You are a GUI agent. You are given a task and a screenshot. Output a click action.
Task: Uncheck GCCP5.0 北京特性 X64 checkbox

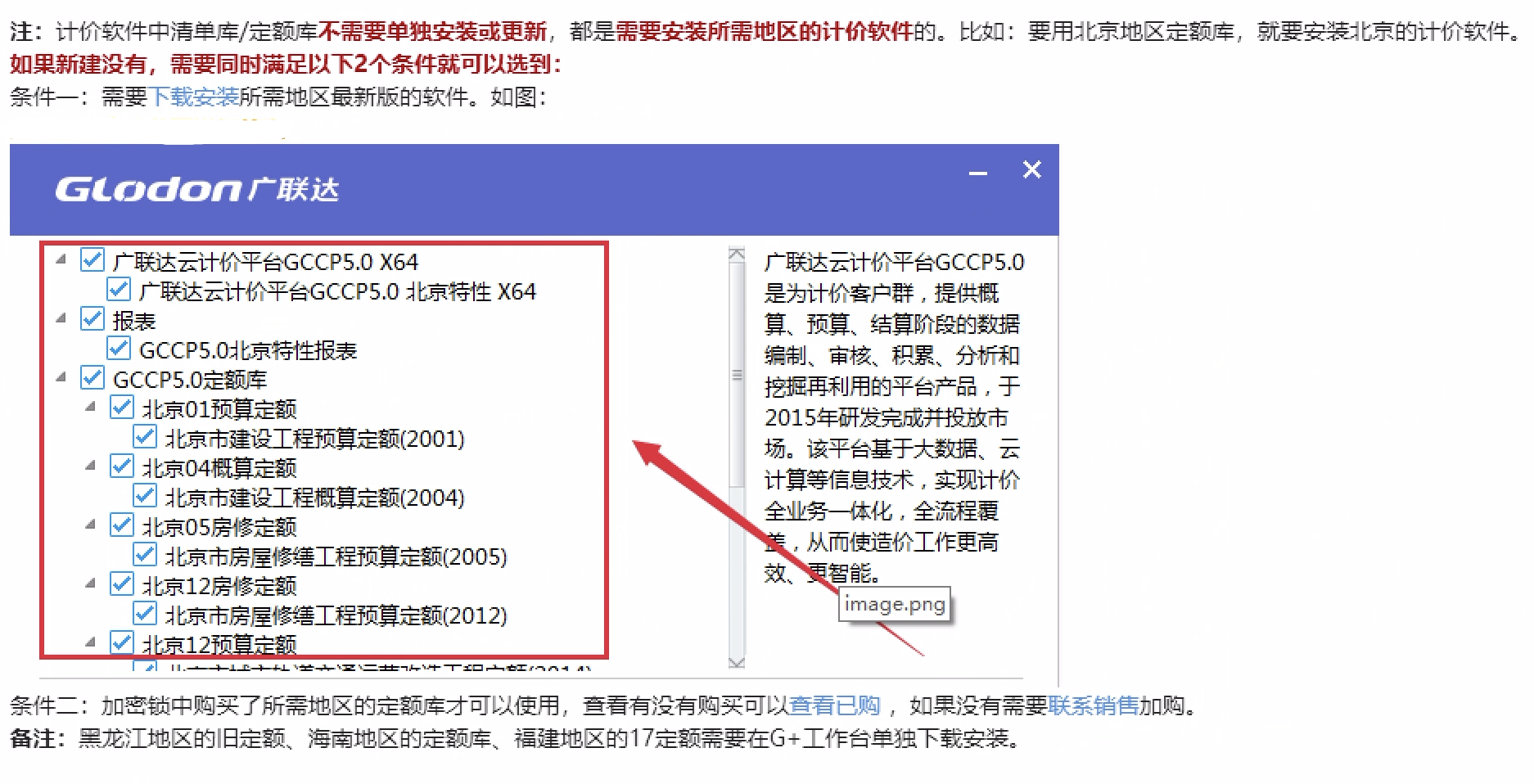119,290
